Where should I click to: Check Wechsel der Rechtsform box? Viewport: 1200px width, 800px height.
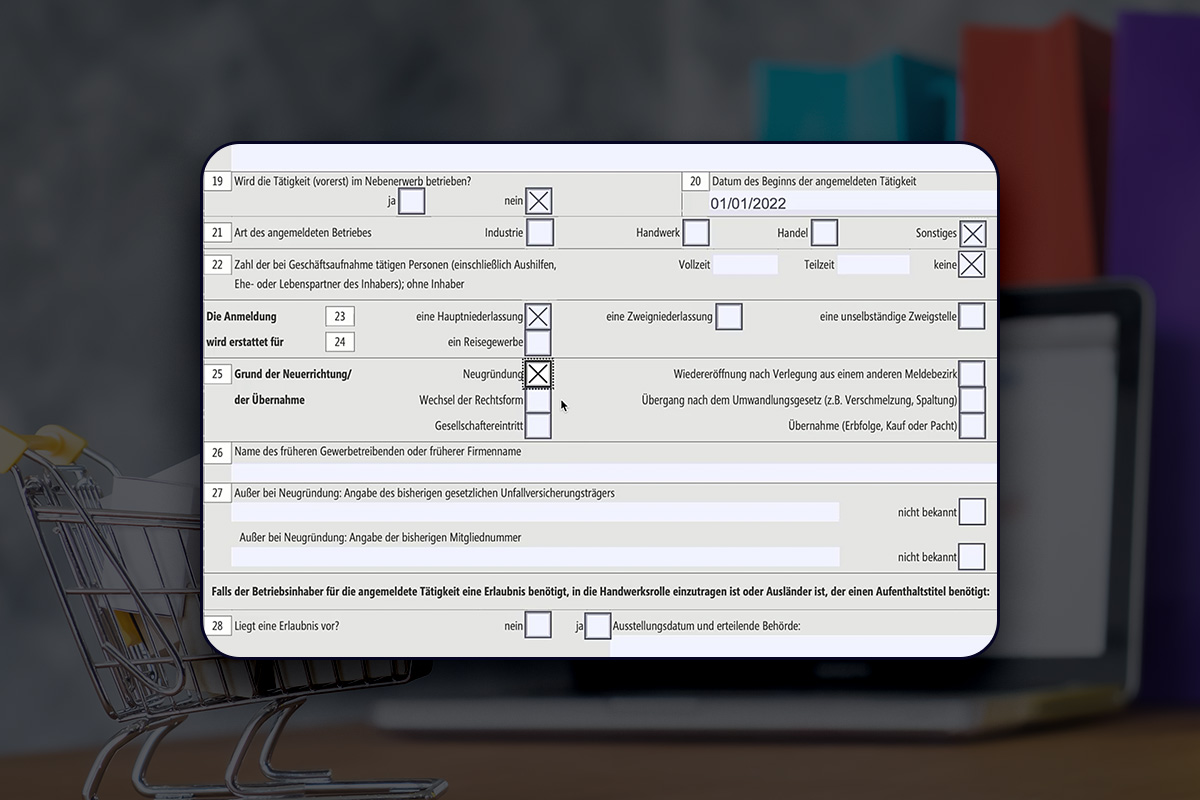[x=538, y=400]
